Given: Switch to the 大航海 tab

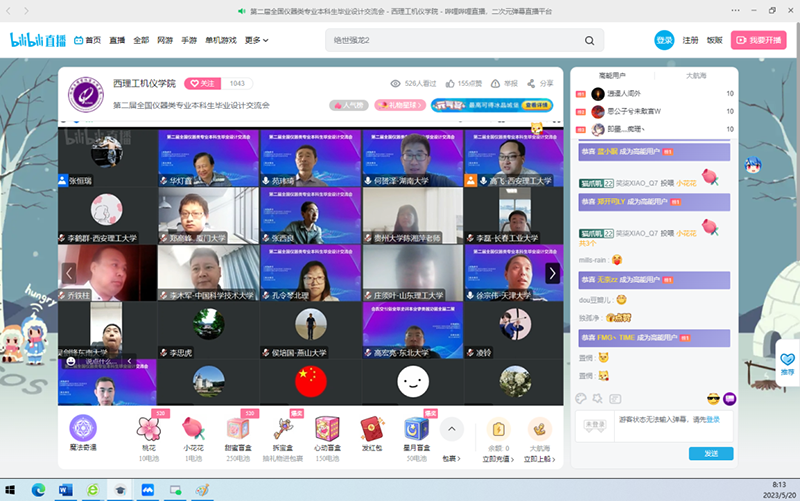Looking at the screenshot, I should pyautogui.click(x=696, y=75).
